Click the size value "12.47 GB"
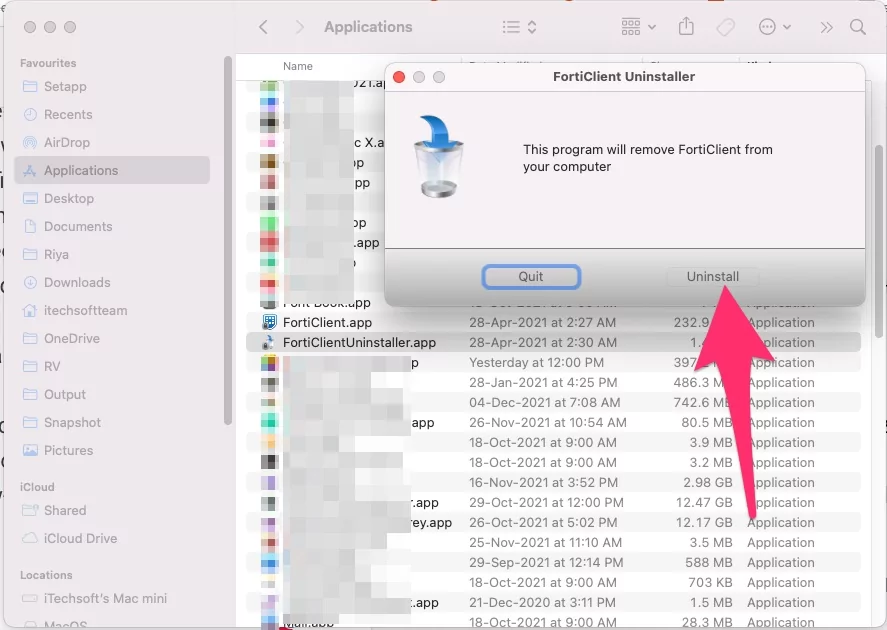The image size is (887, 630). [704, 503]
